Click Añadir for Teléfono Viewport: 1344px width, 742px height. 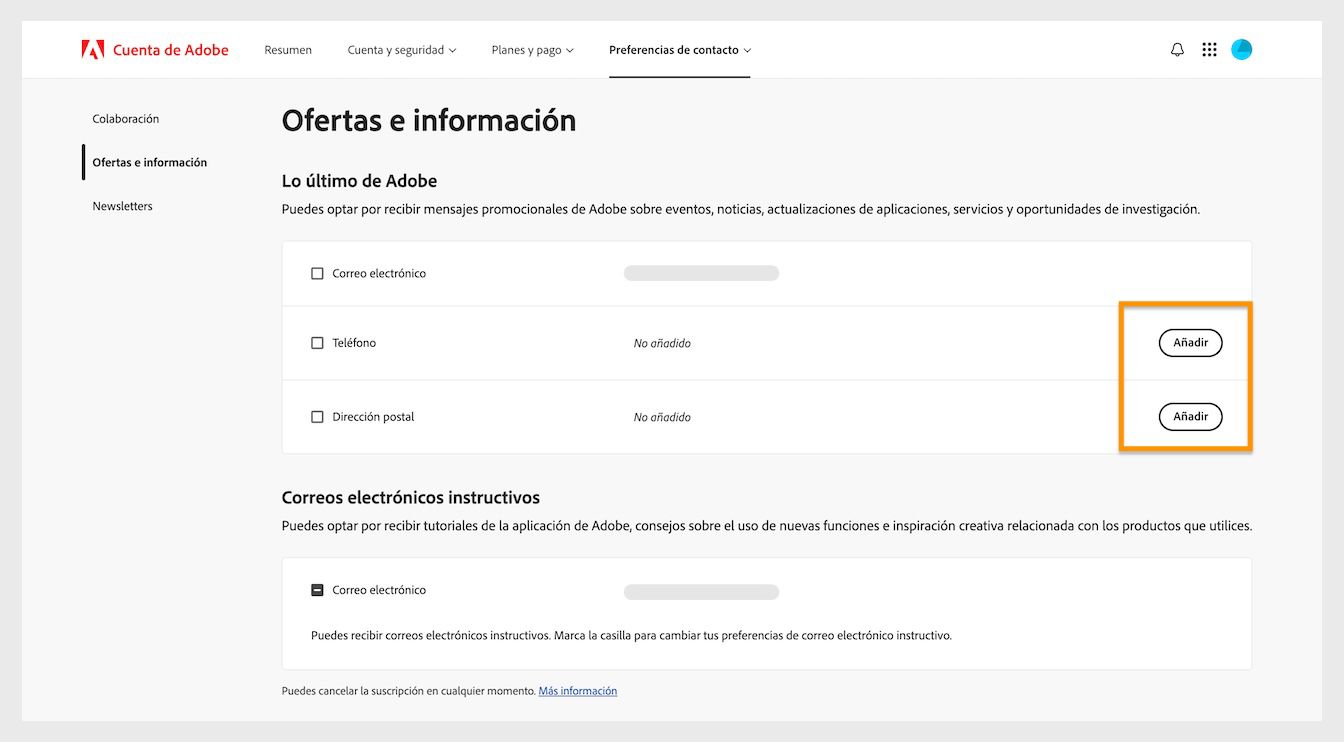tap(1190, 342)
